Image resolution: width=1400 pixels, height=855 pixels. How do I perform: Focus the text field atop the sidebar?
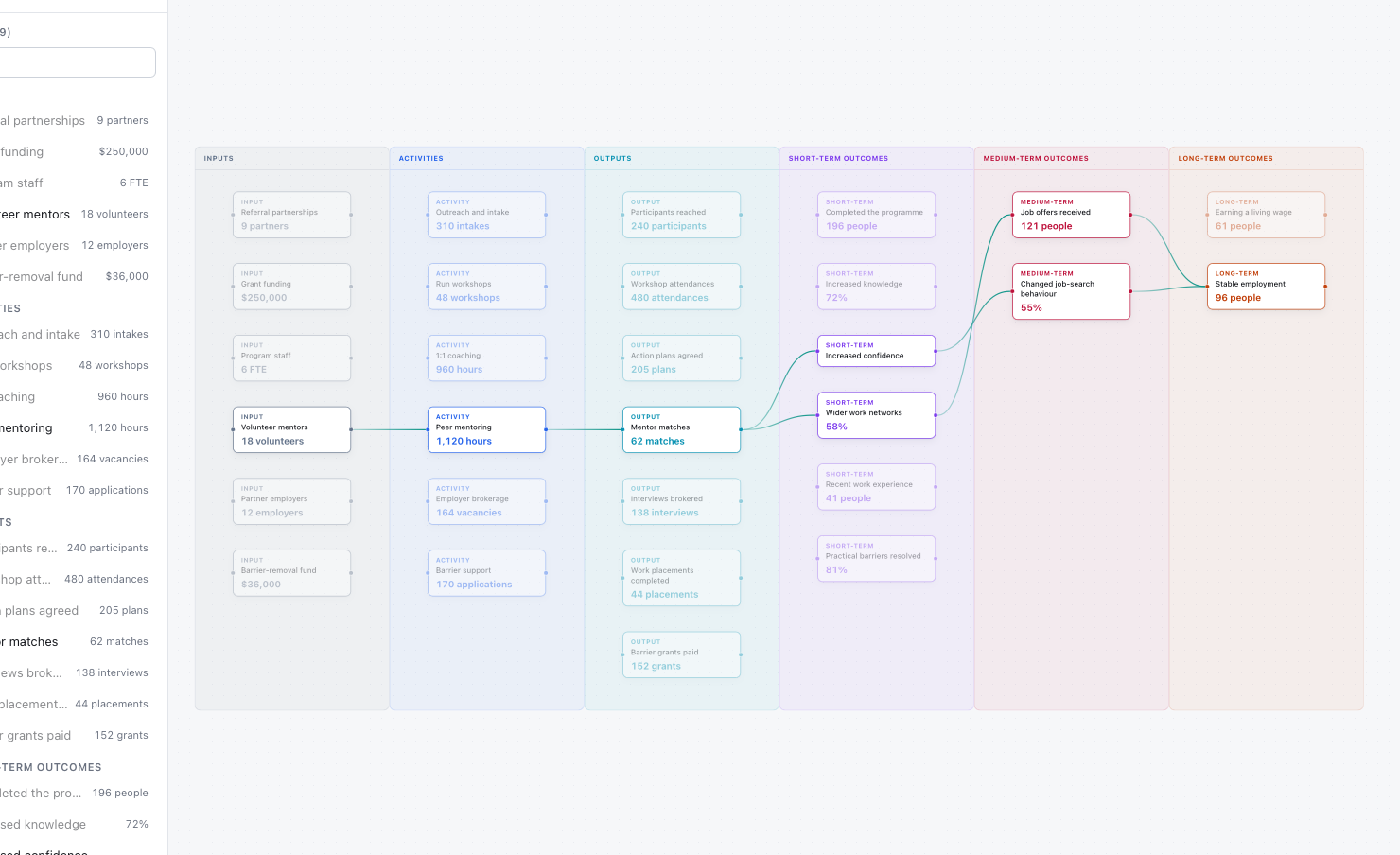[x=76, y=62]
